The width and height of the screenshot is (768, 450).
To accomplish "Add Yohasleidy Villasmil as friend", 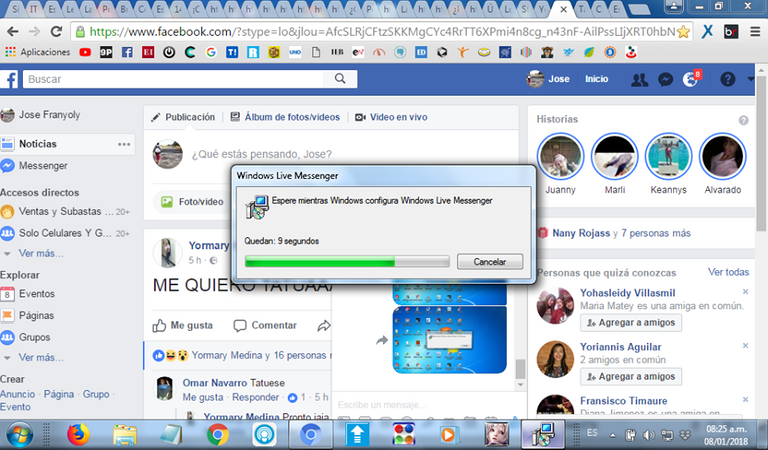I will point(631,323).
